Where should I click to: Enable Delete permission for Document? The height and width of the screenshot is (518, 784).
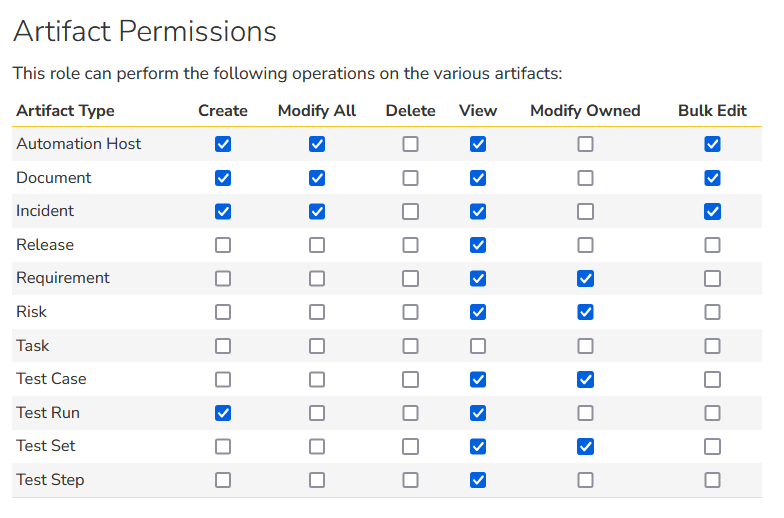click(410, 178)
